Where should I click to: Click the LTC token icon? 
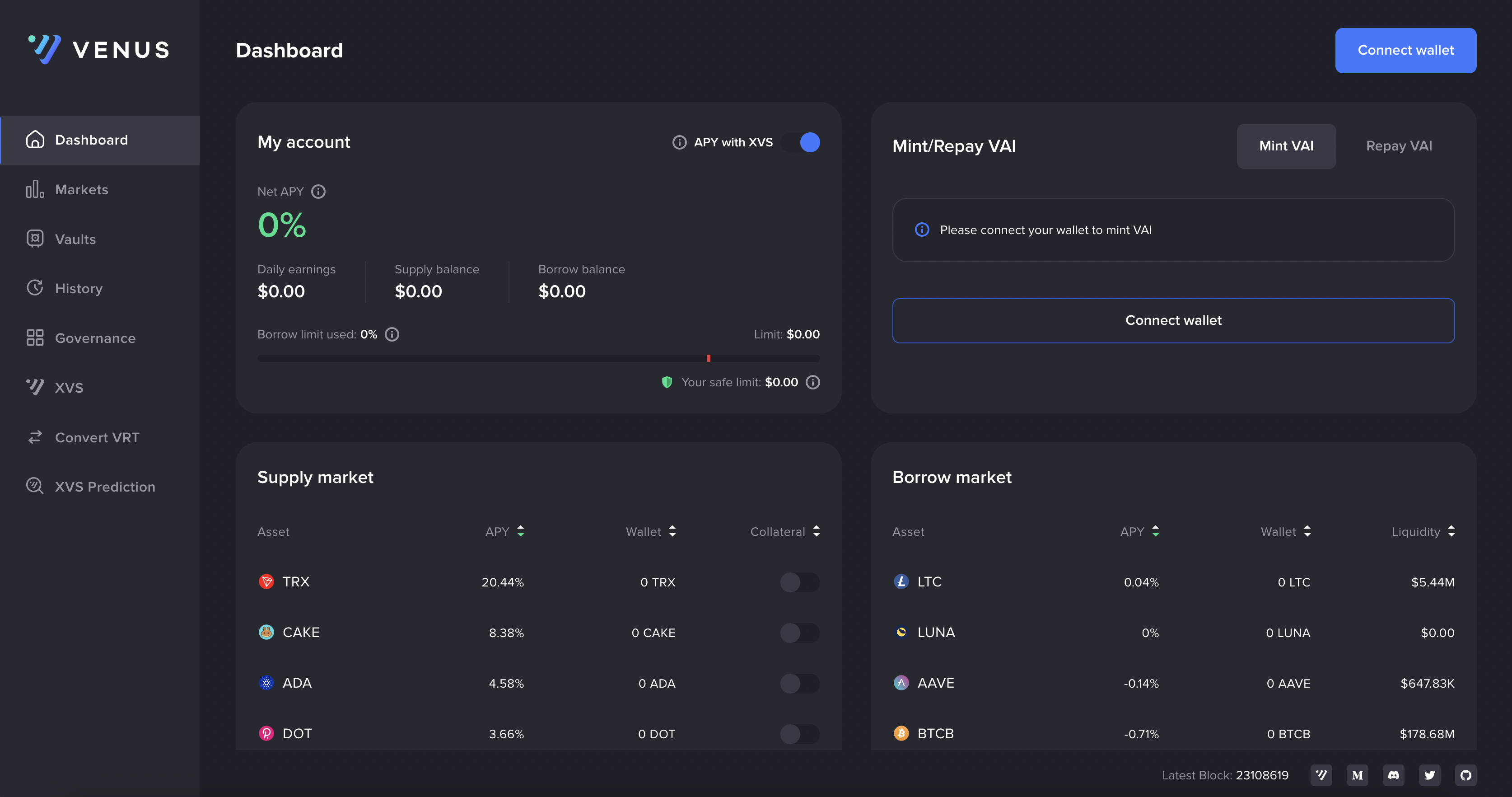tap(901, 581)
